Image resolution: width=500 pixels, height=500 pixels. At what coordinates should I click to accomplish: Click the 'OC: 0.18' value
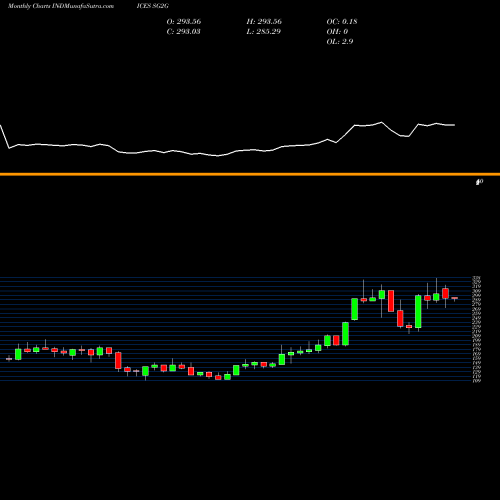click(x=342, y=22)
